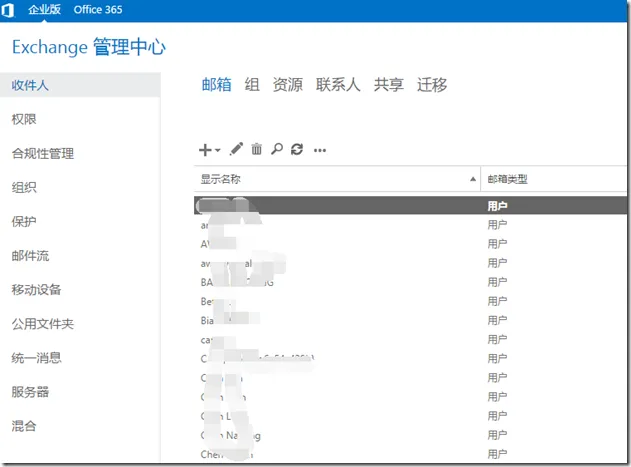631x467 pixels.
Task: Open 公用文件夹 in the sidebar
Action: coord(43,324)
